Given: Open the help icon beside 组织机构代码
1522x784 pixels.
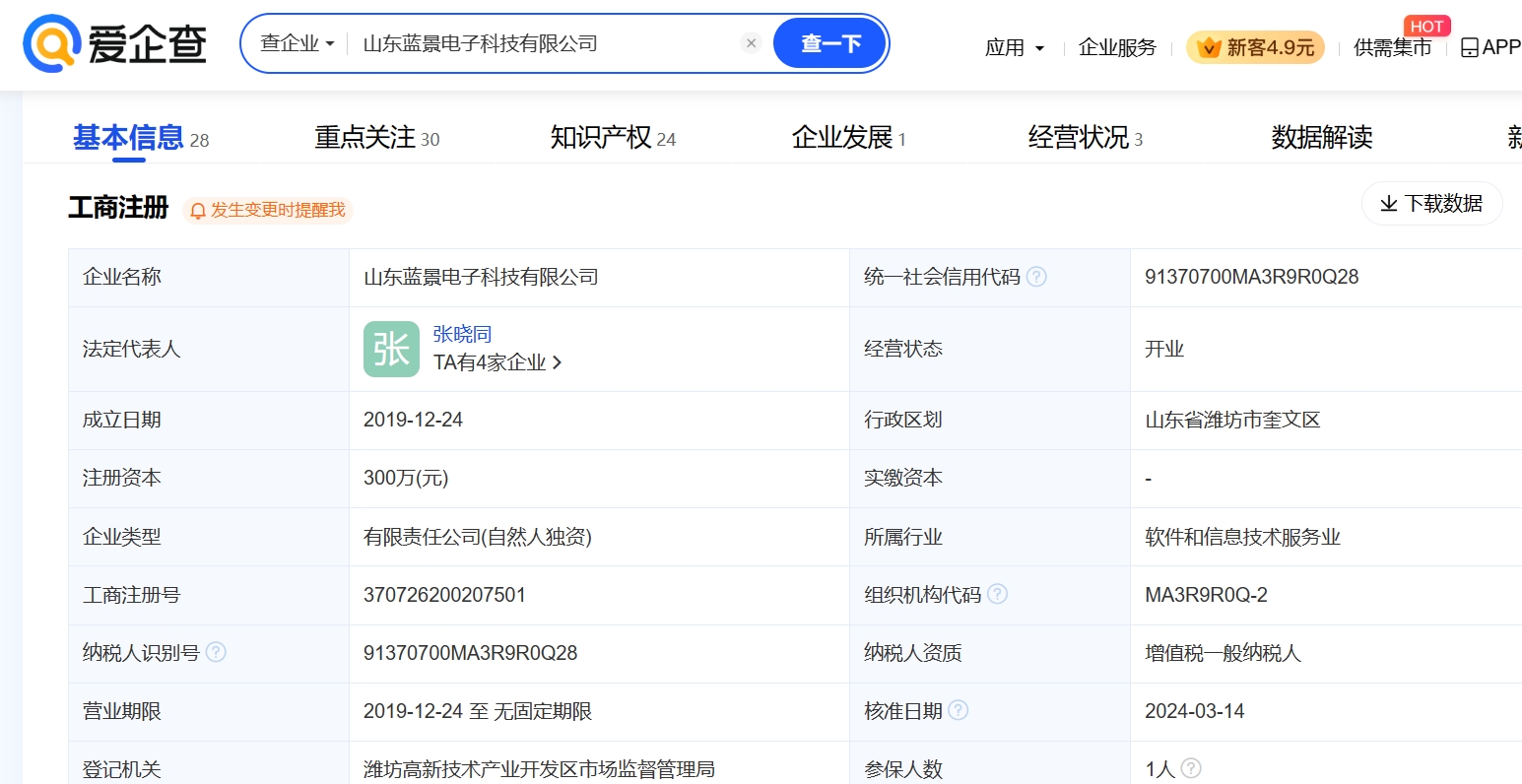Looking at the screenshot, I should click(x=997, y=594).
